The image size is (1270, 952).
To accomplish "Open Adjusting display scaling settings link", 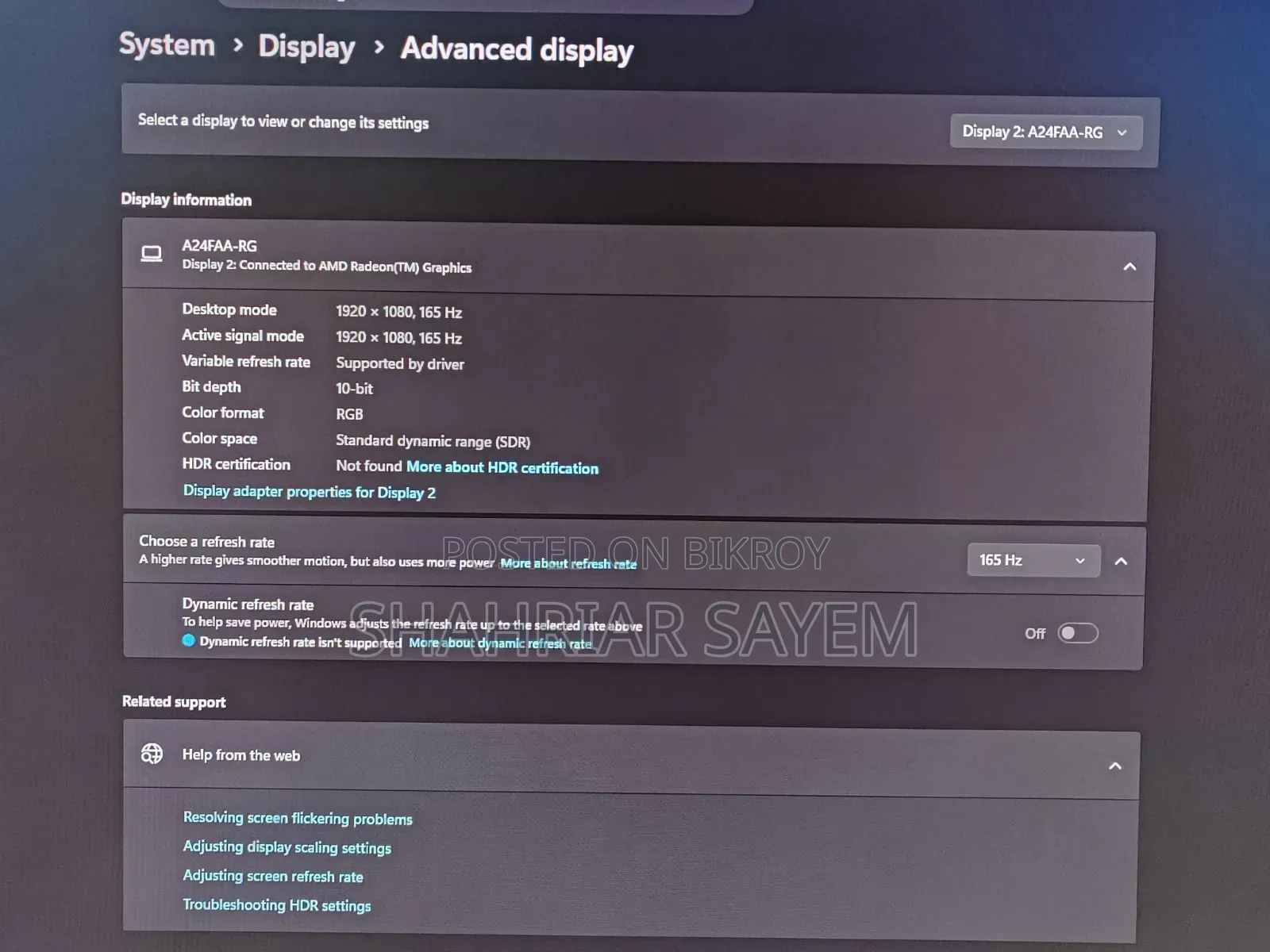I will pos(287,847).
